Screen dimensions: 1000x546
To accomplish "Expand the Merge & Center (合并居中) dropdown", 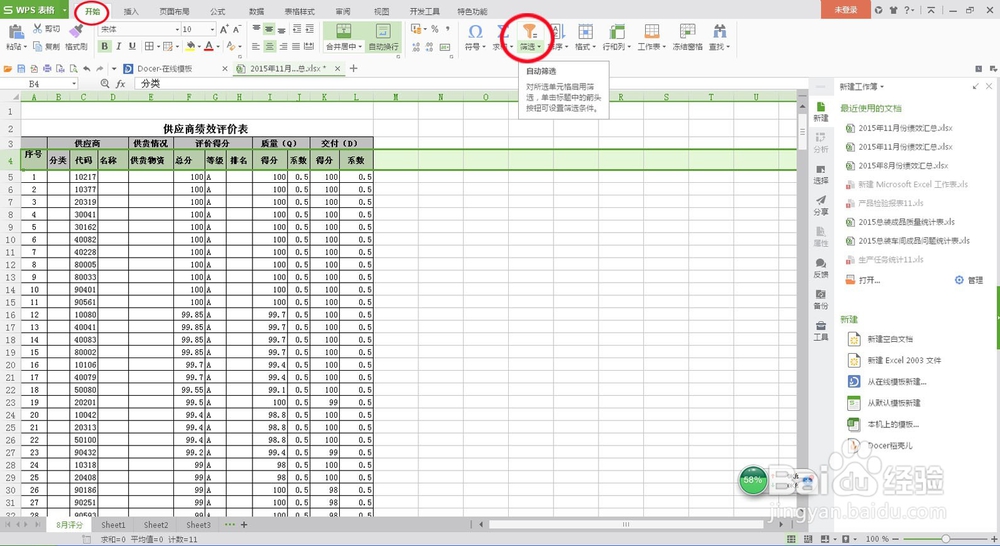I will (x=360, y=47).
